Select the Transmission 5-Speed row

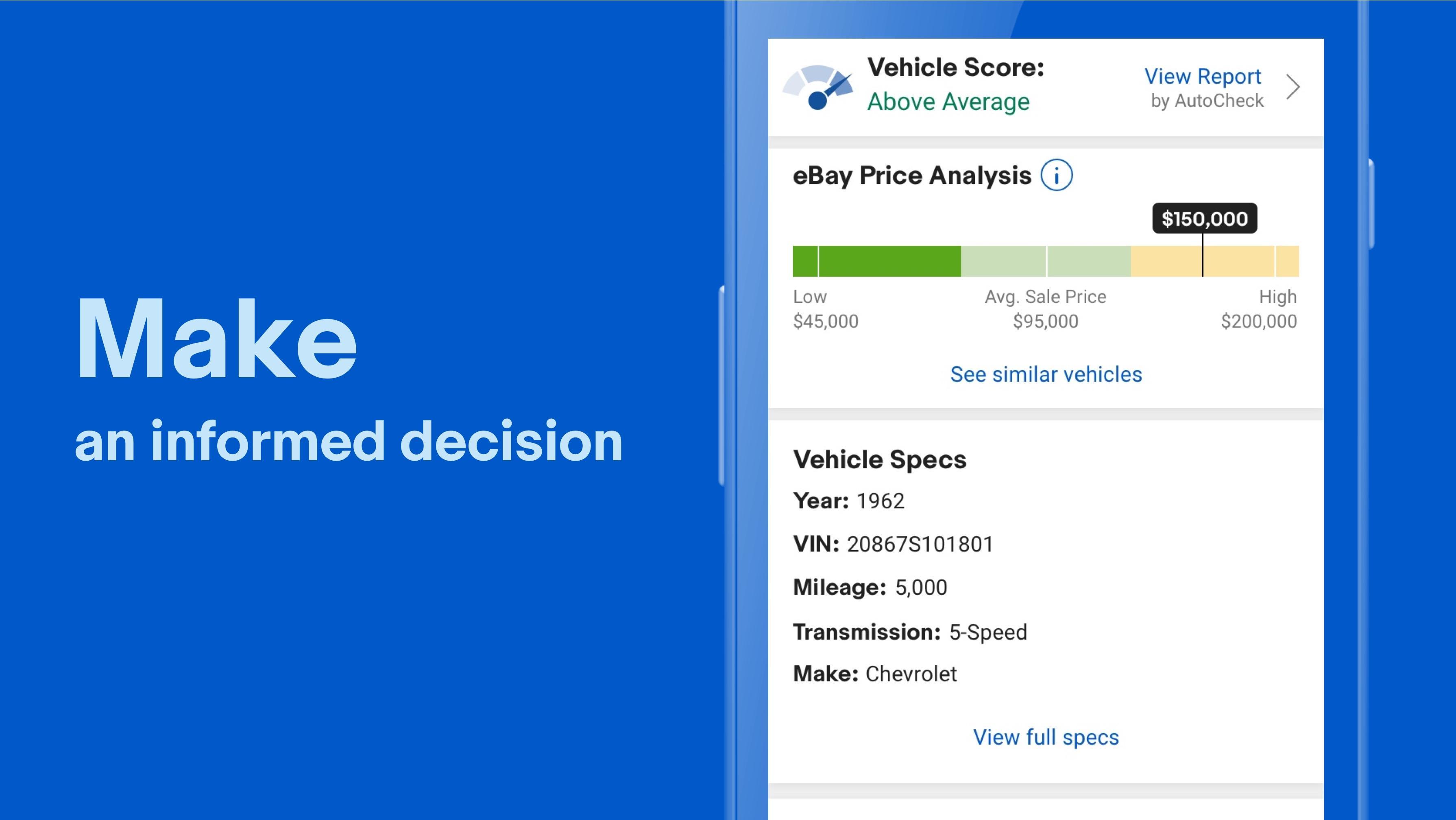click(910, 632)
